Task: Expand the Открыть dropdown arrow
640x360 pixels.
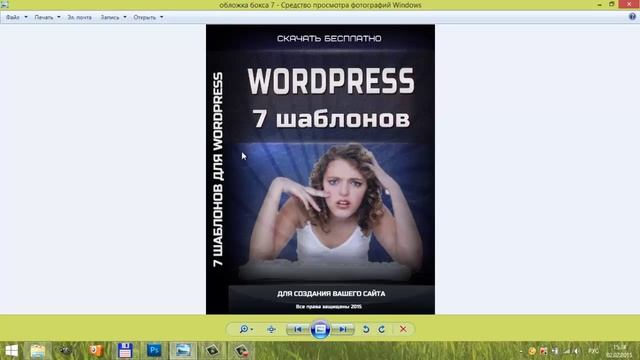Action: tap(162, 18)
